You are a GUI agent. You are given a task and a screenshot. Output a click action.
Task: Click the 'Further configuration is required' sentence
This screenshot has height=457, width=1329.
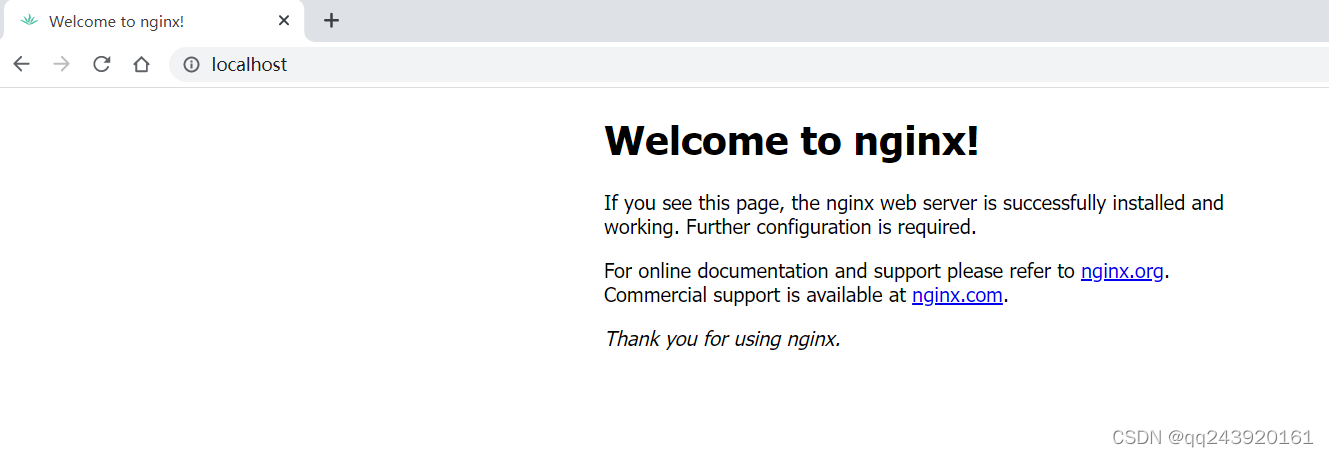tap(831, 227)
